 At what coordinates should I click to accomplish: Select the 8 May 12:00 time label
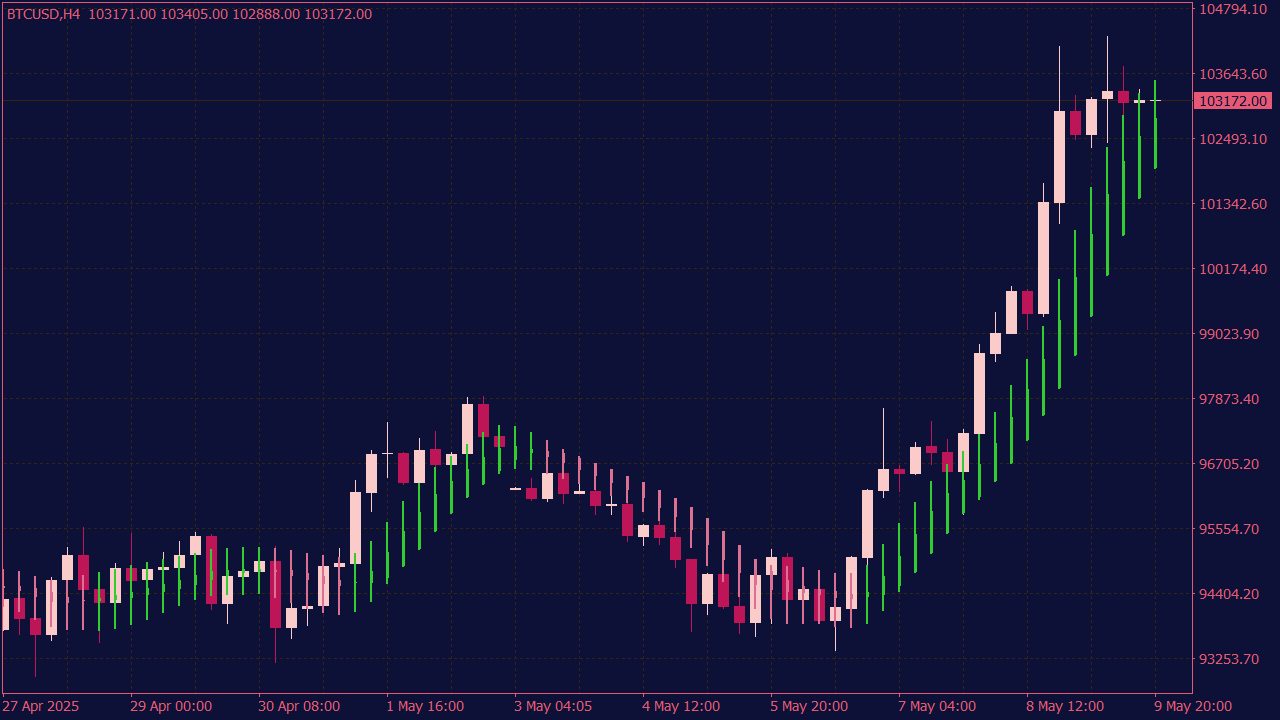[1065, 706]
